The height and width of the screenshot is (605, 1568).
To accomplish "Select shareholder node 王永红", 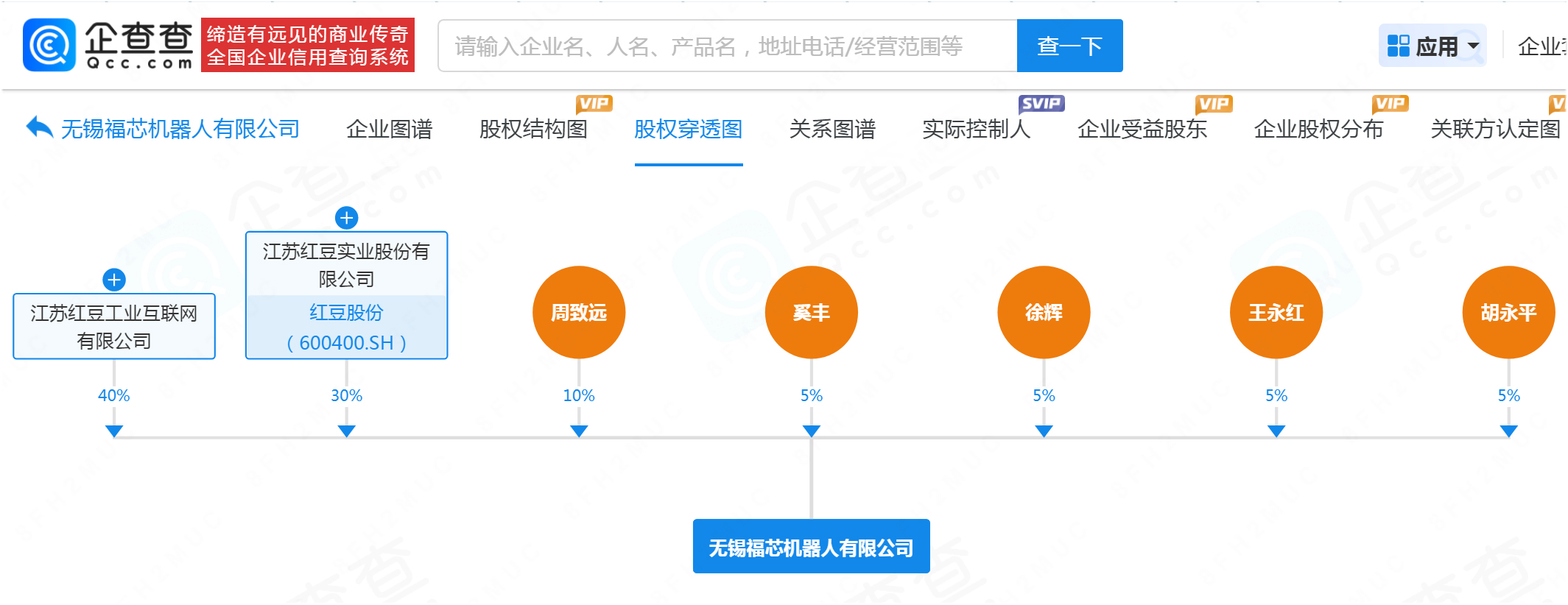I will point(1276,312).
